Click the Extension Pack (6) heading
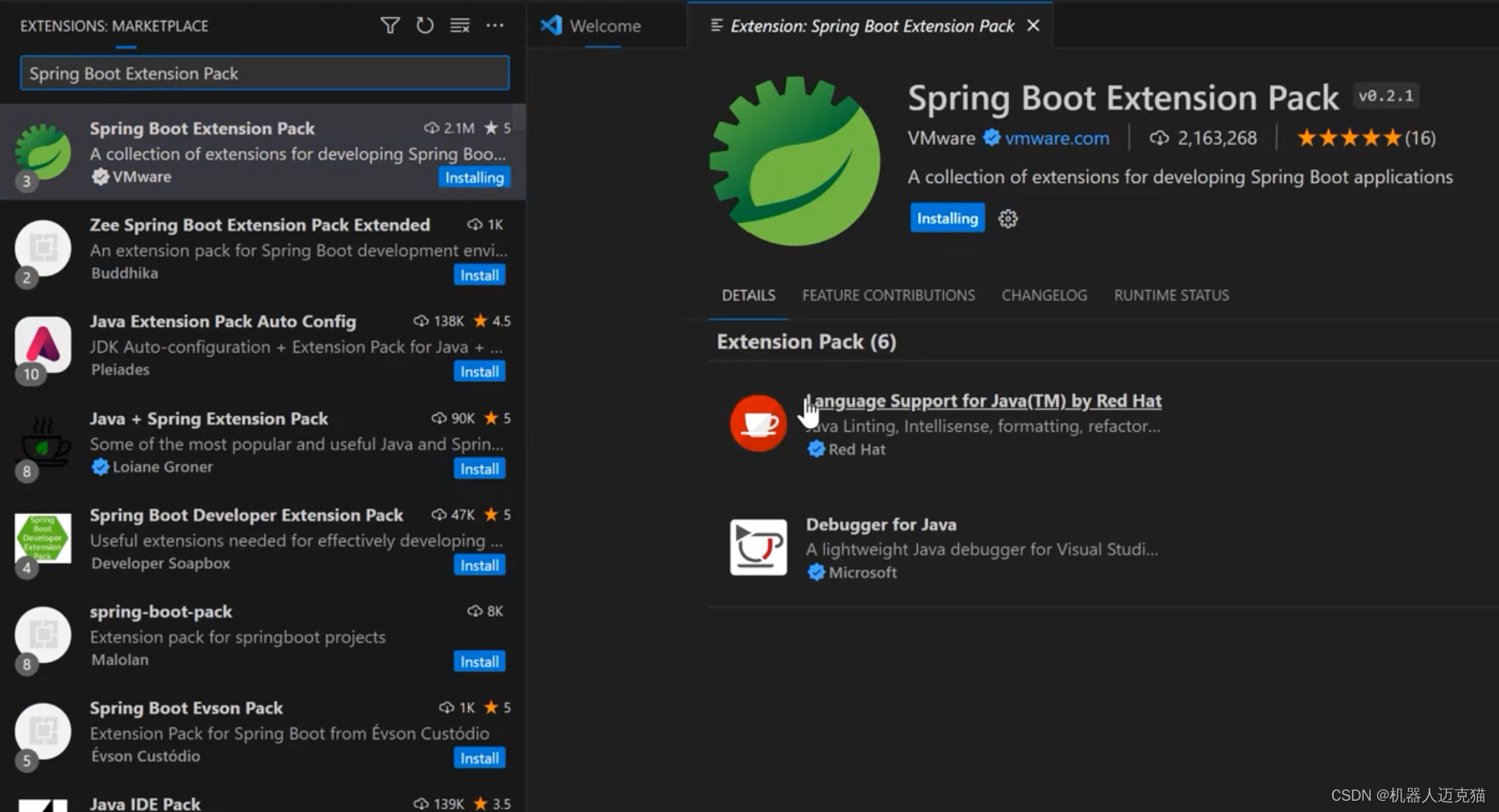The height and width of the screenshot is (812, 1499). 806,342
